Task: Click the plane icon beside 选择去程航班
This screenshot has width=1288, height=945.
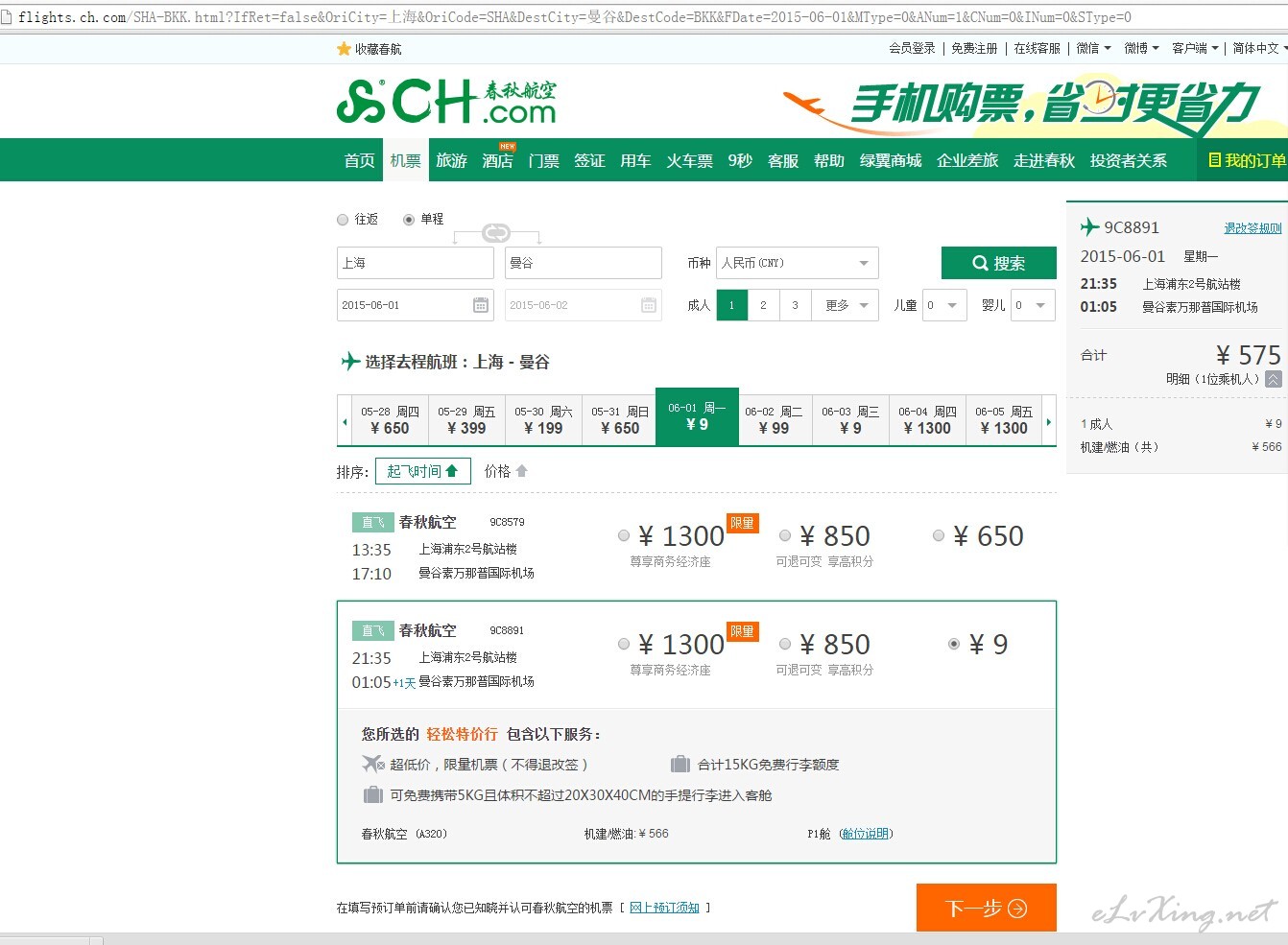Action: (350, 362)
